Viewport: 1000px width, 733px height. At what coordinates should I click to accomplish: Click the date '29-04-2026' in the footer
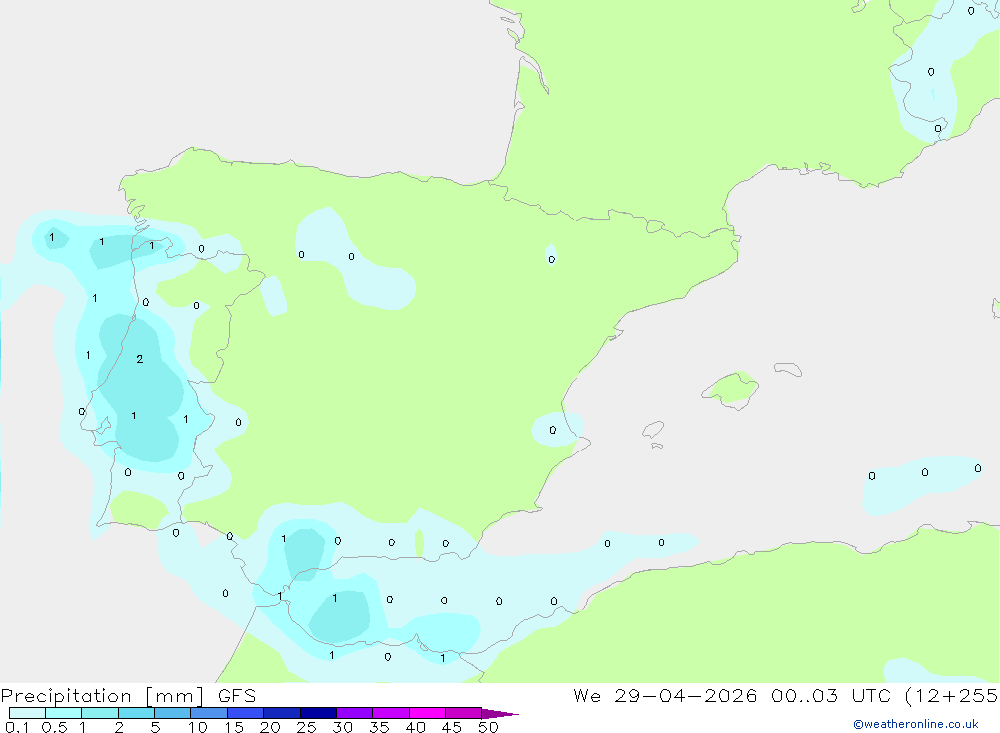[686, 695]
